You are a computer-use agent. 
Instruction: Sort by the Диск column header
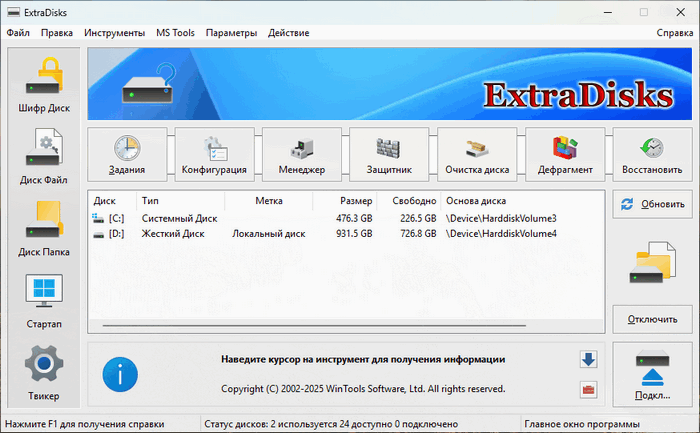click(x=112, y=201)
